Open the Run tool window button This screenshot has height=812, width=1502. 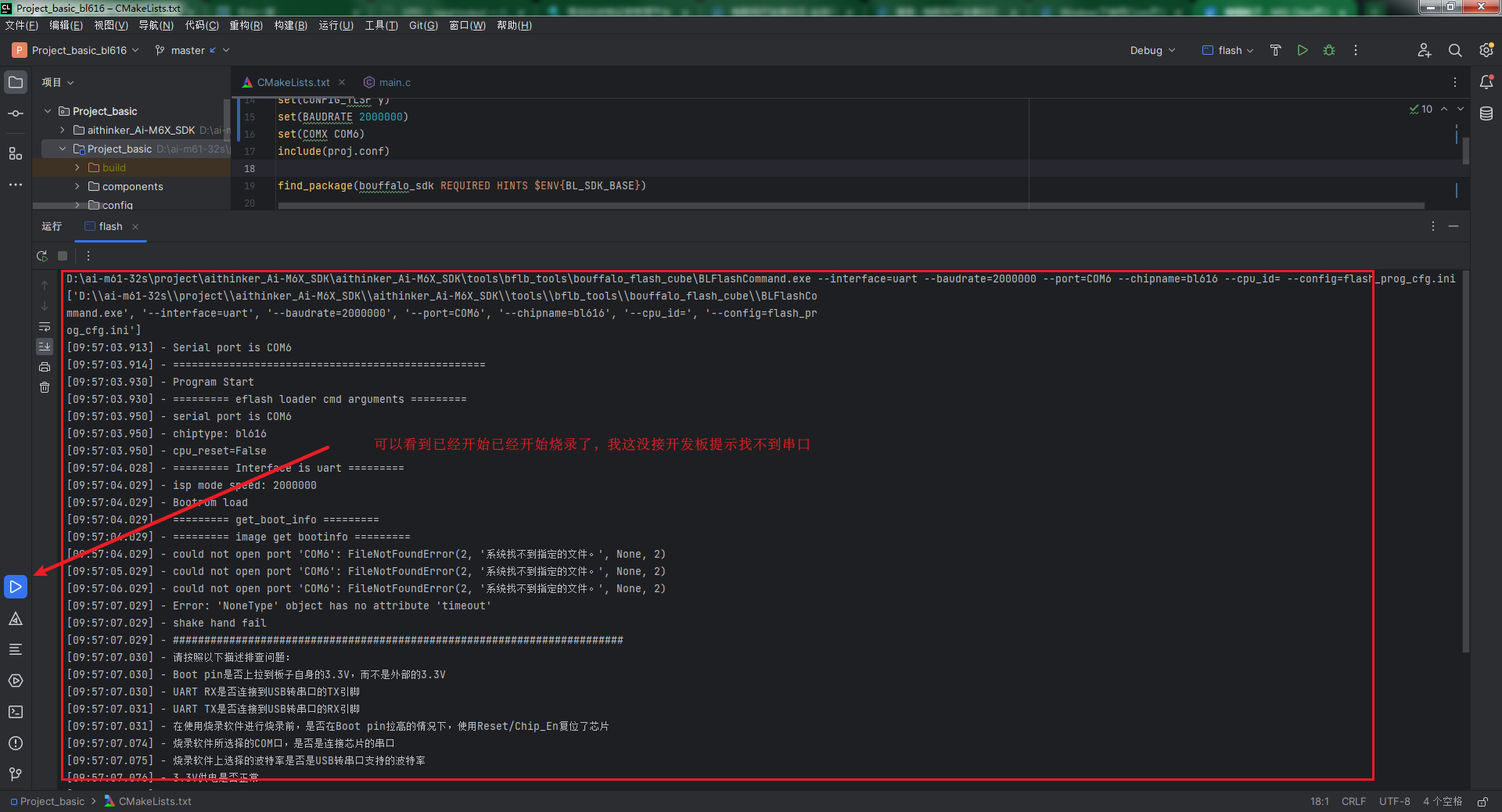16,587
